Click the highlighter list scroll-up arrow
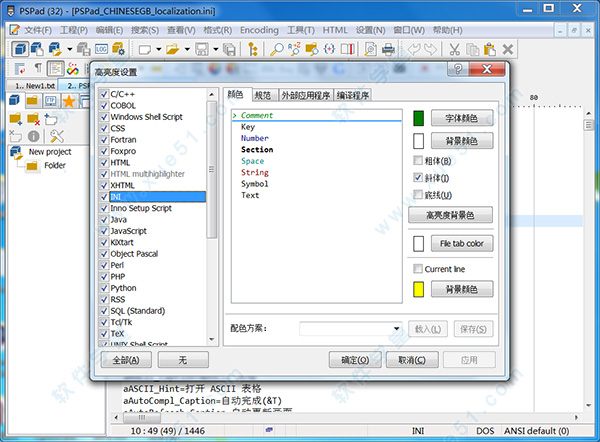The height and width of the screenshot is (442, 600). [x=212, y=94]
